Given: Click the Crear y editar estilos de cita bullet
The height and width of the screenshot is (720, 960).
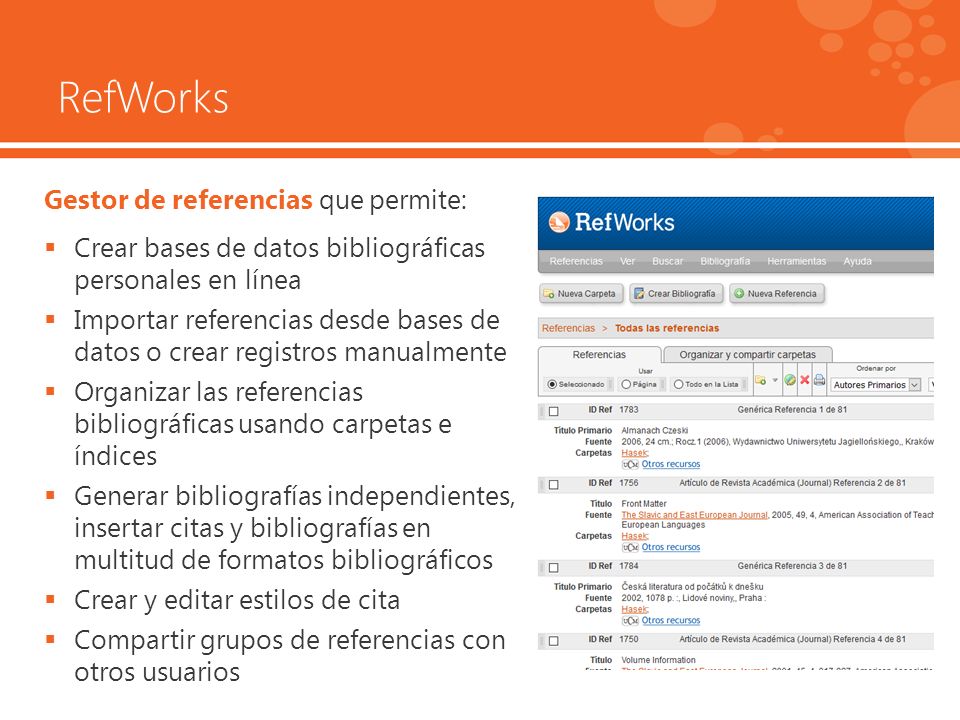Looking at the screenshot, I should (237, 600).
